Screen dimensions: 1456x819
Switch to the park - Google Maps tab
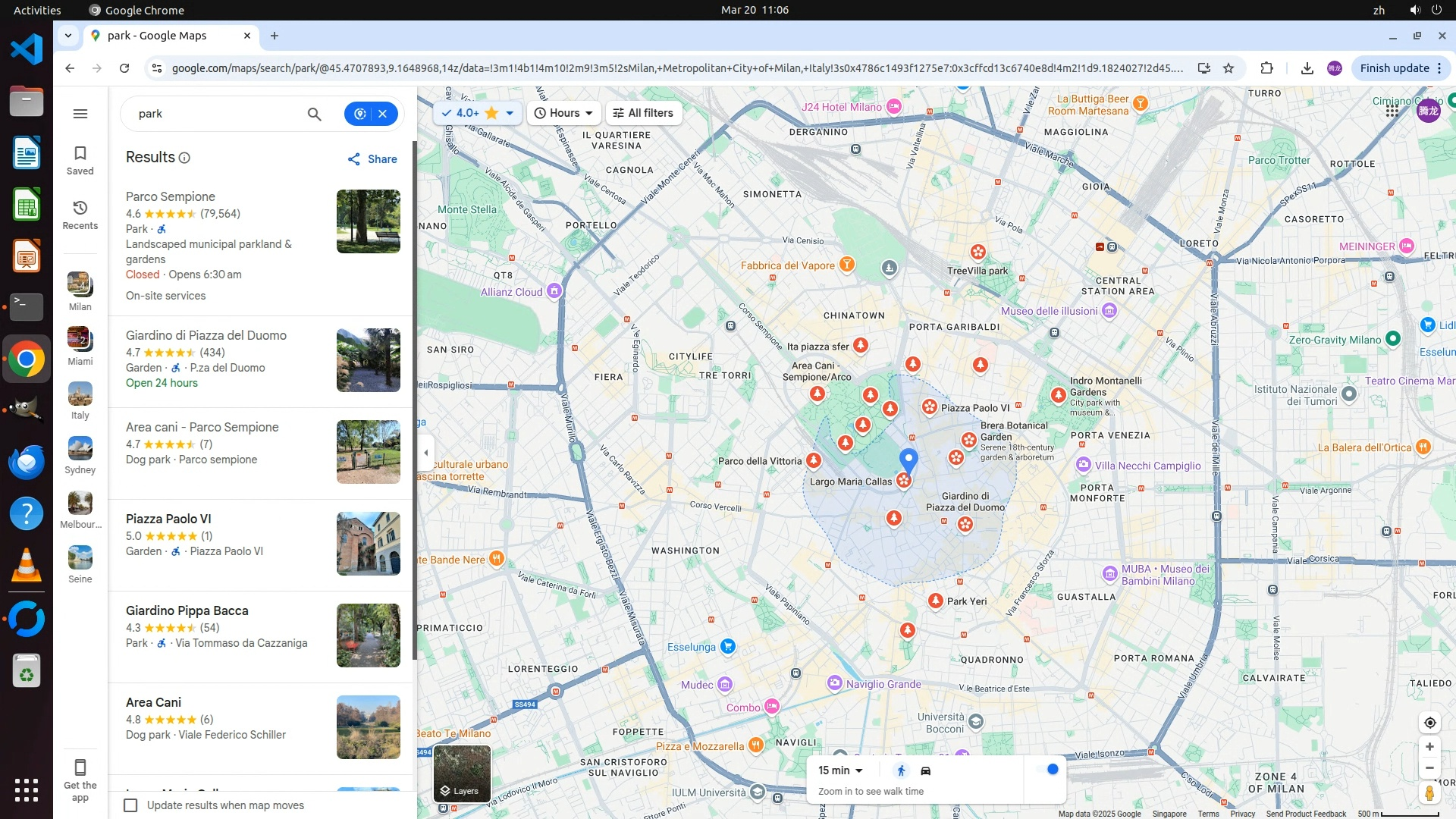tap(157, 36)
